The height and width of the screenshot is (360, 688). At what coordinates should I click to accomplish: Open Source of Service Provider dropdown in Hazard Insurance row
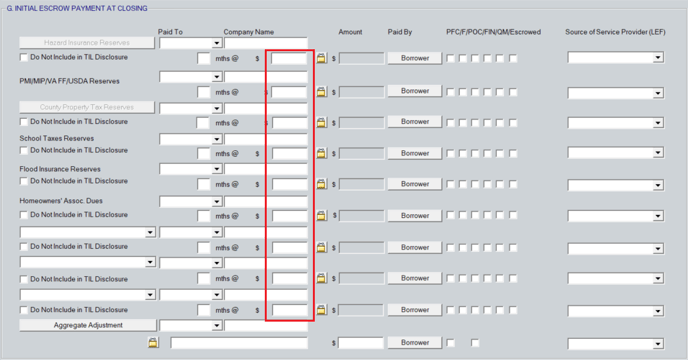point(657,58)
